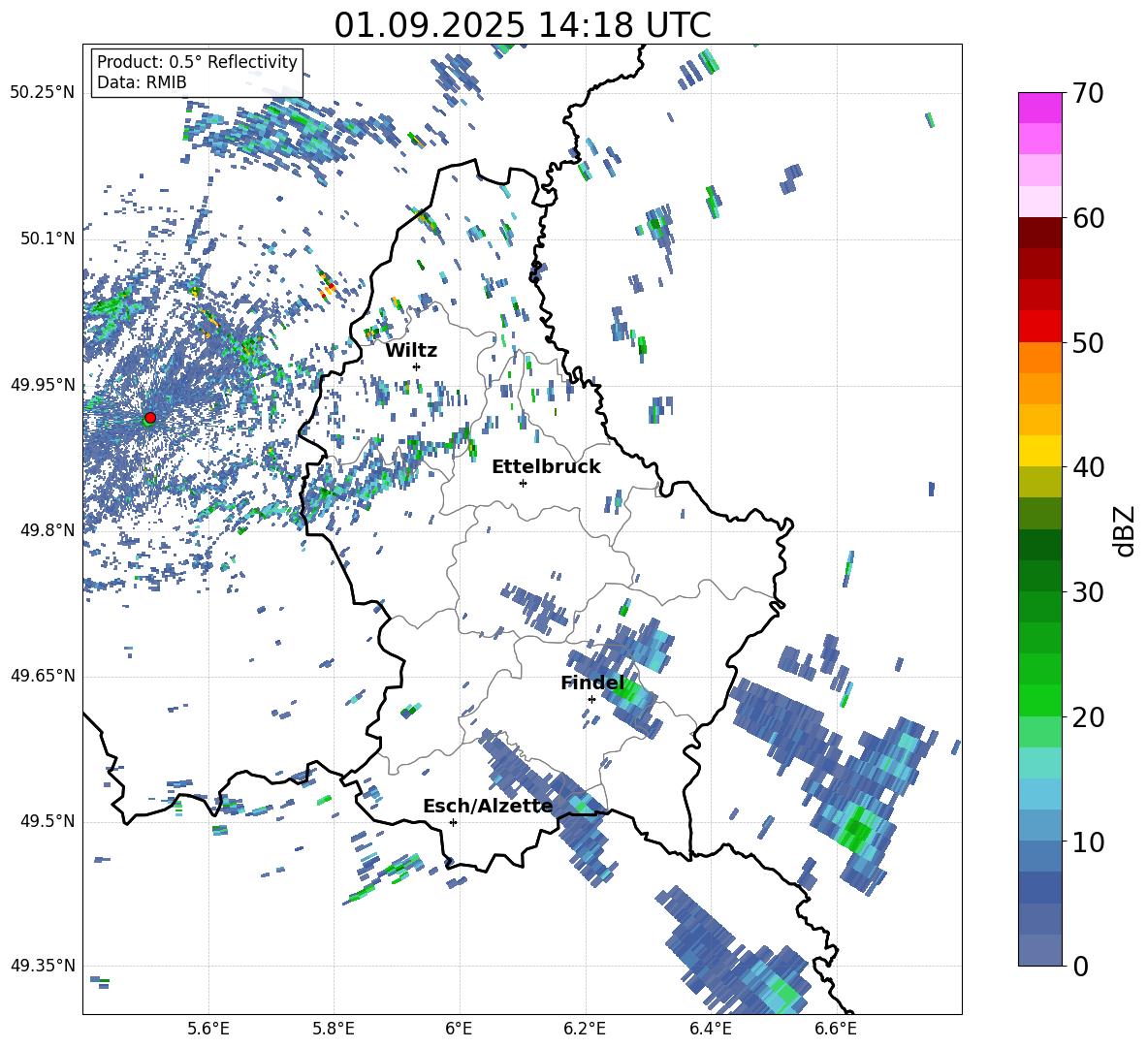
Task: Click the Findel station label
Action: (591, 683)
